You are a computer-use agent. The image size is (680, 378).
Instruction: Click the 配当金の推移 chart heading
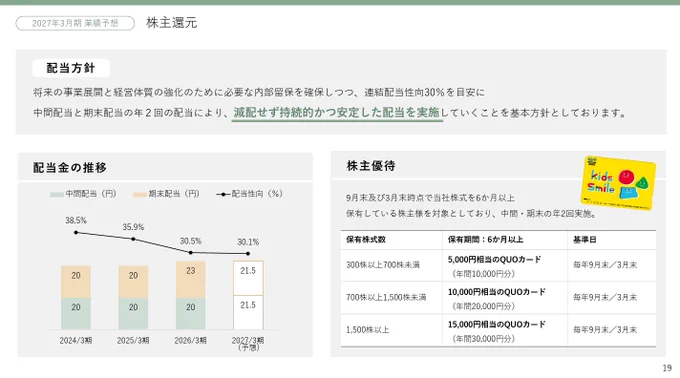click(x=70, y=167)
